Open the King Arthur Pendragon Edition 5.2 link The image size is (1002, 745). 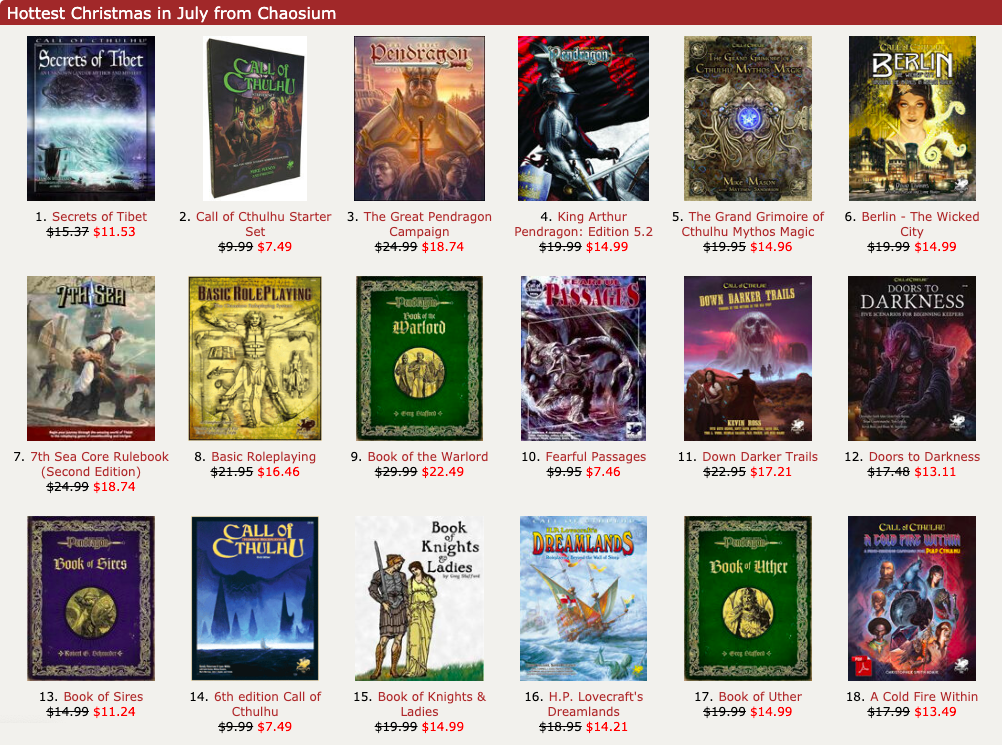point(583,224)
